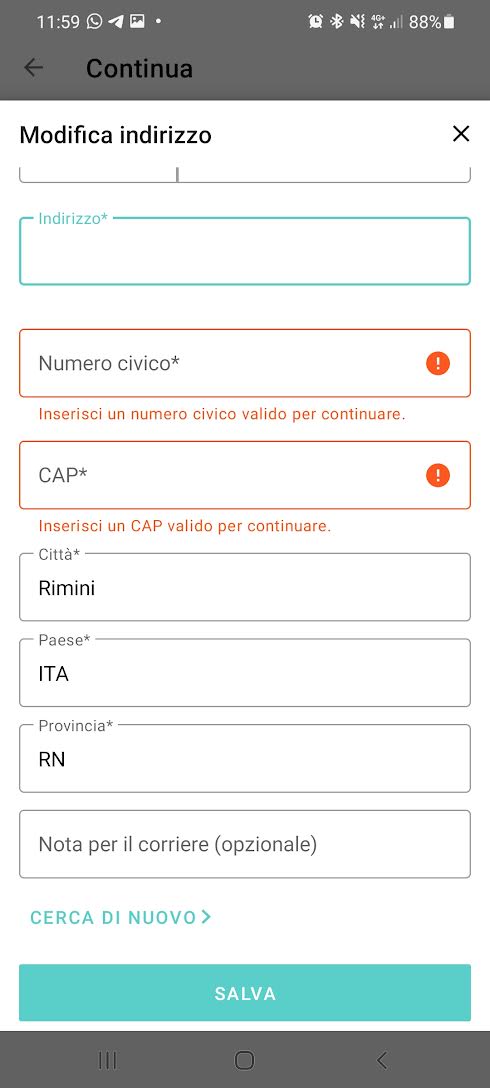Select the Numero civico input field
The height and width of the screenshot is (1088, 490).
245,363
